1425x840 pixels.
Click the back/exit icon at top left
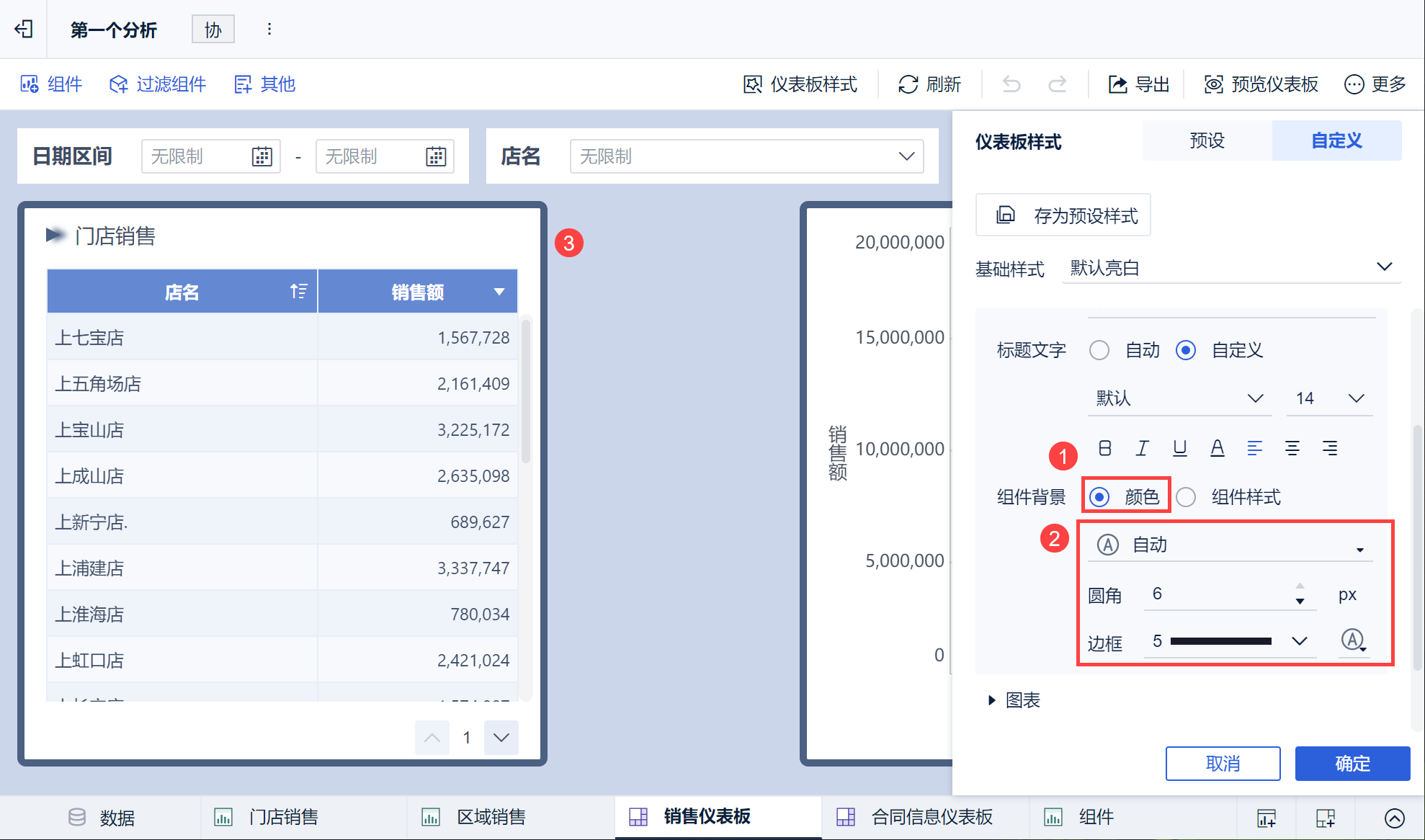pos(24,29)
